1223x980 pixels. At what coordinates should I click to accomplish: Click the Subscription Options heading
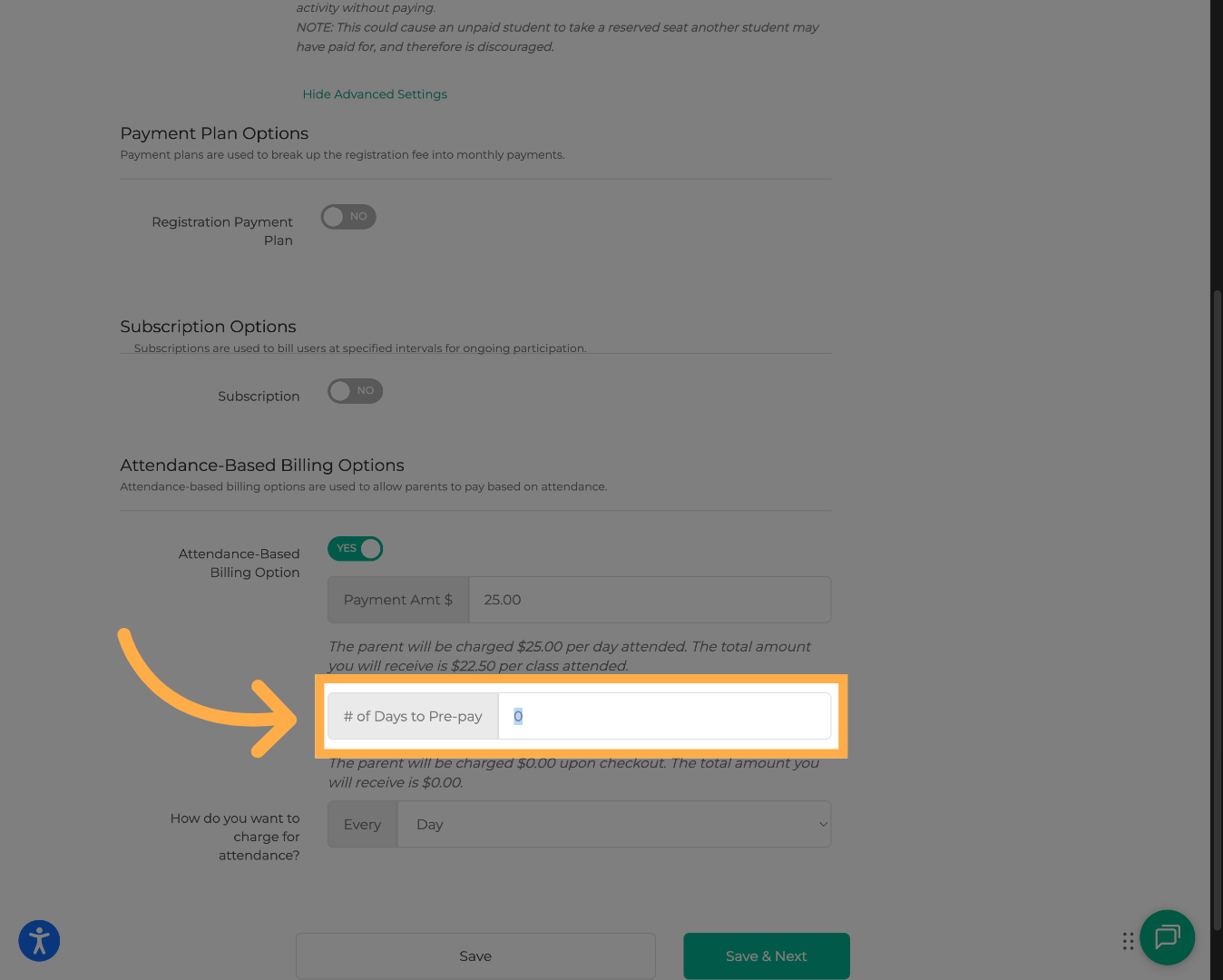208,327
